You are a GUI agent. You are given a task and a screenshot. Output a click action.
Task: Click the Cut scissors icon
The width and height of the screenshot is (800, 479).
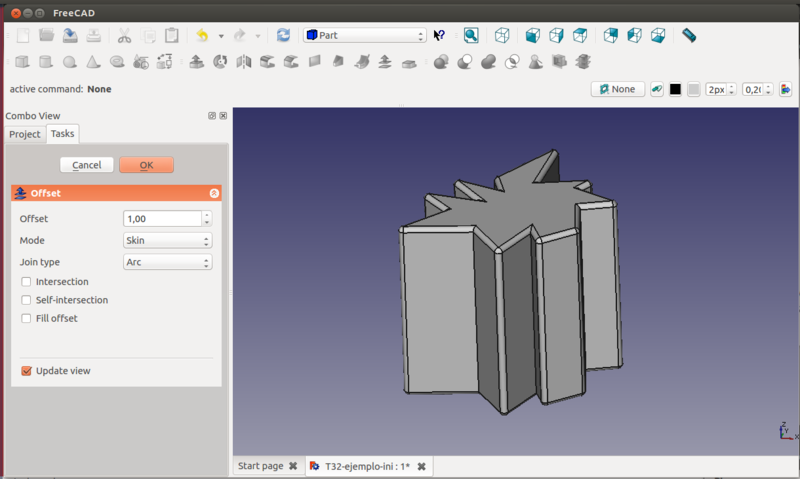point(124,35)
